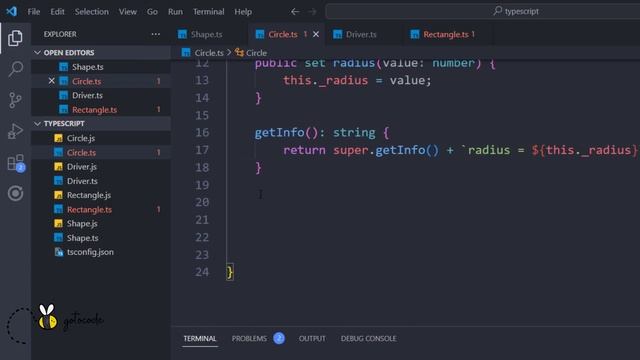Screen dimensions: 640x360
Task: Open the Help menu
Action: (243, 11)
